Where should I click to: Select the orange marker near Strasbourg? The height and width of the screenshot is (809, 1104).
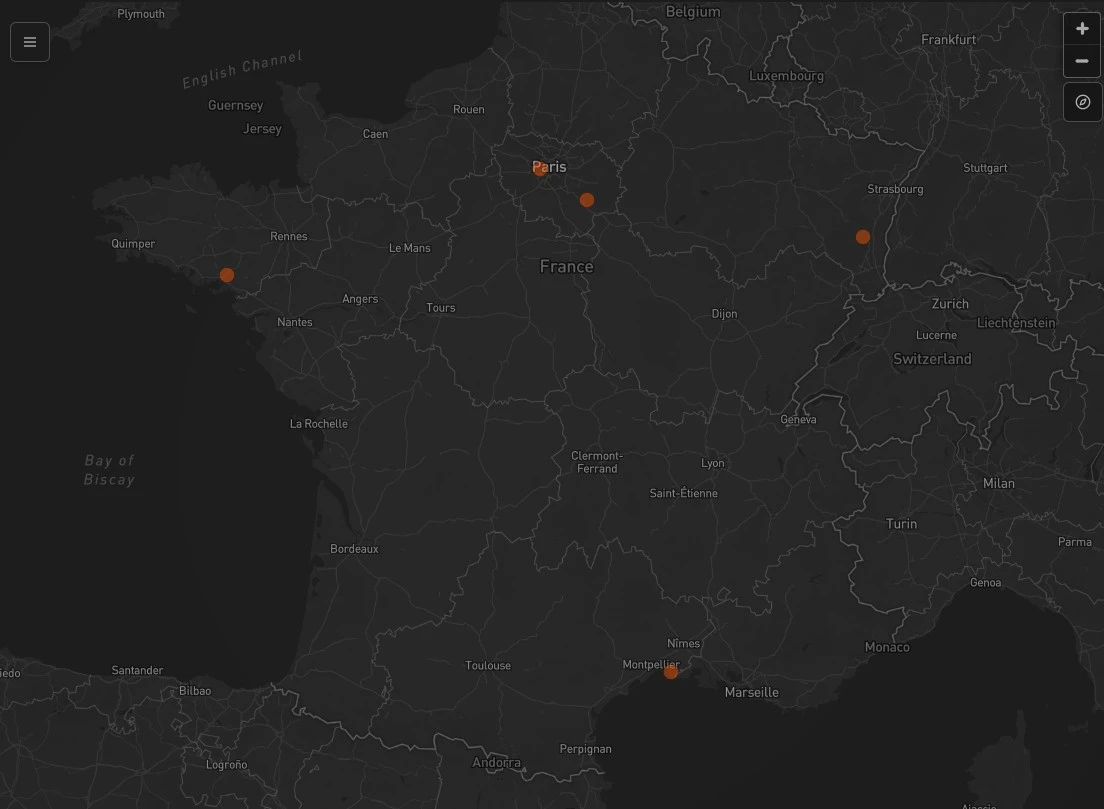(x=862, y=236)
